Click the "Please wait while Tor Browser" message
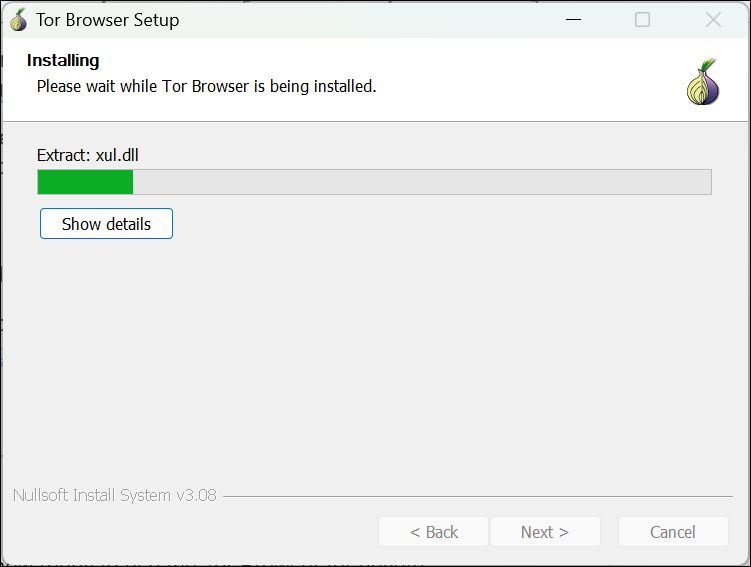 206,87
